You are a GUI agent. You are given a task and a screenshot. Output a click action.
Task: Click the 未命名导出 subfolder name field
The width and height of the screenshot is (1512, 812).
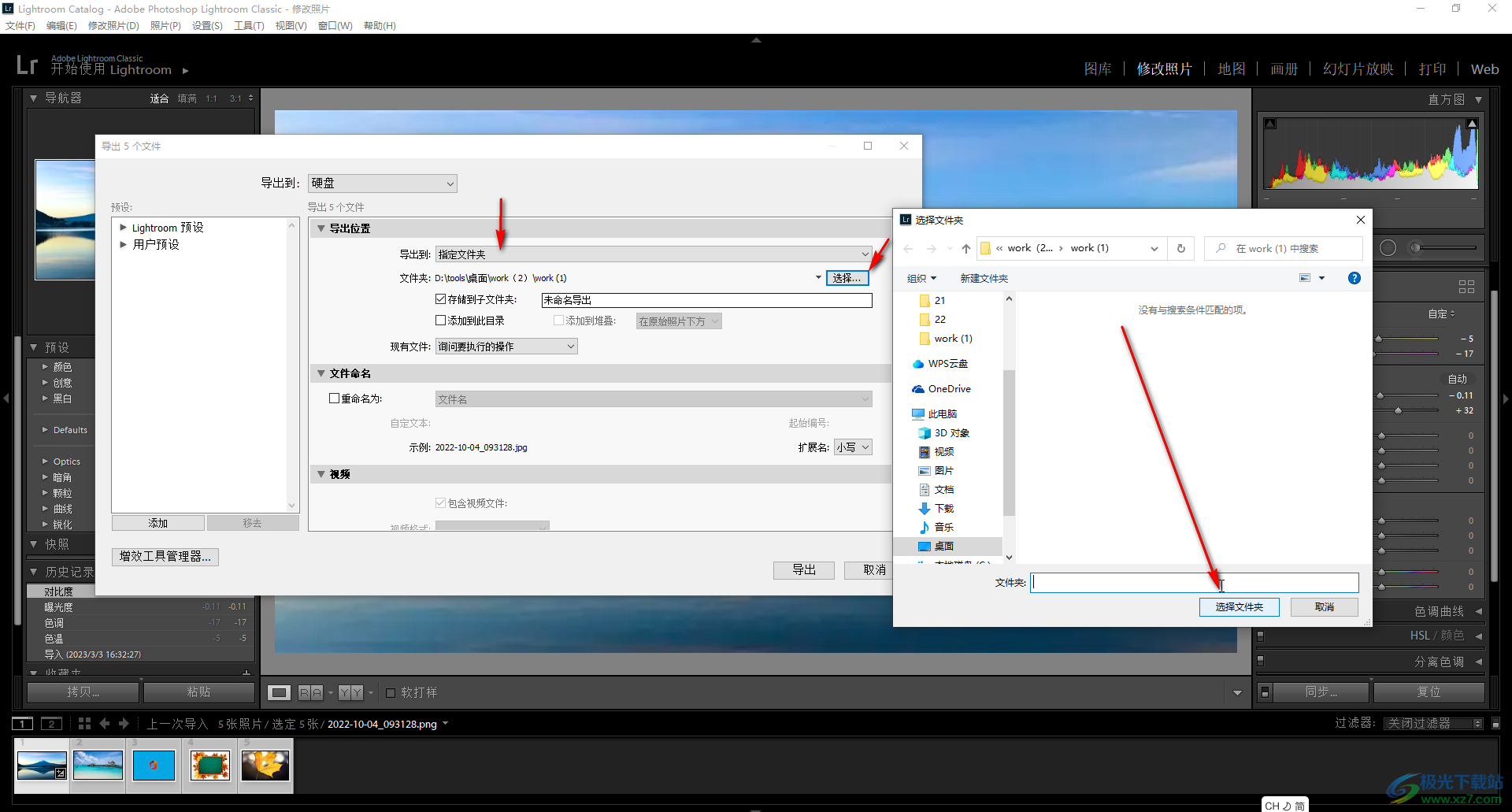click(706, 300)
